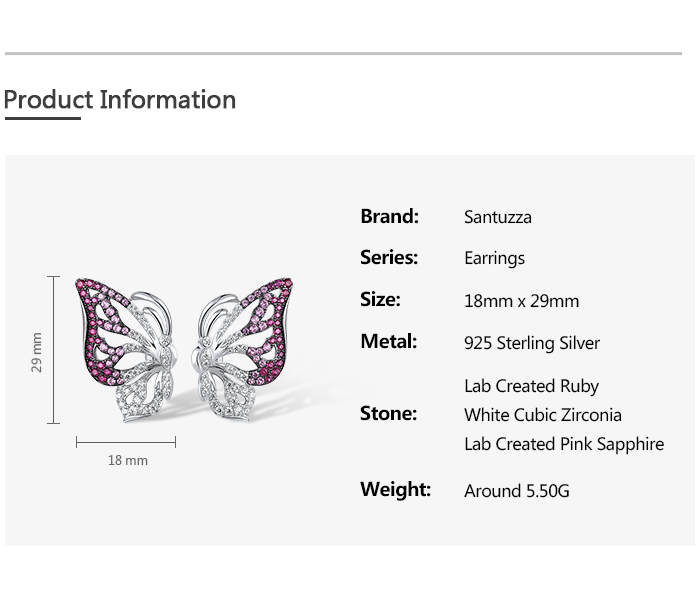Select the 18mm x 29mm size text
The image size is (700, 596).
(521, 301)
